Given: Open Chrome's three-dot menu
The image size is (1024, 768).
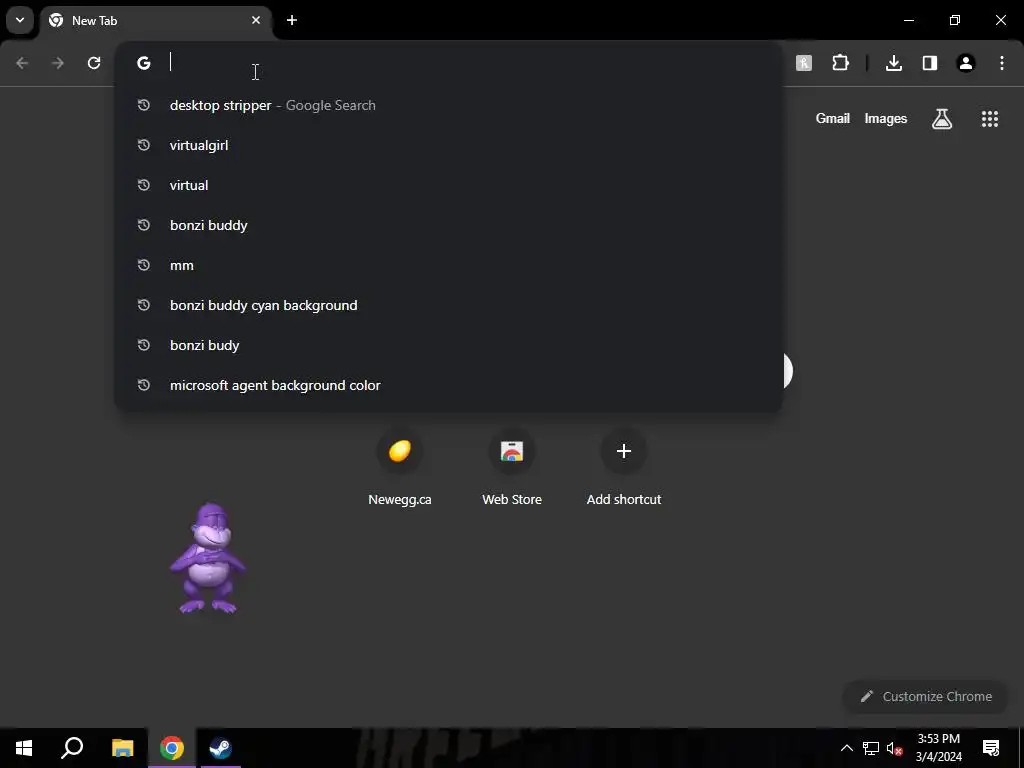Looking at the screenshot, I should coord(1002,63).
